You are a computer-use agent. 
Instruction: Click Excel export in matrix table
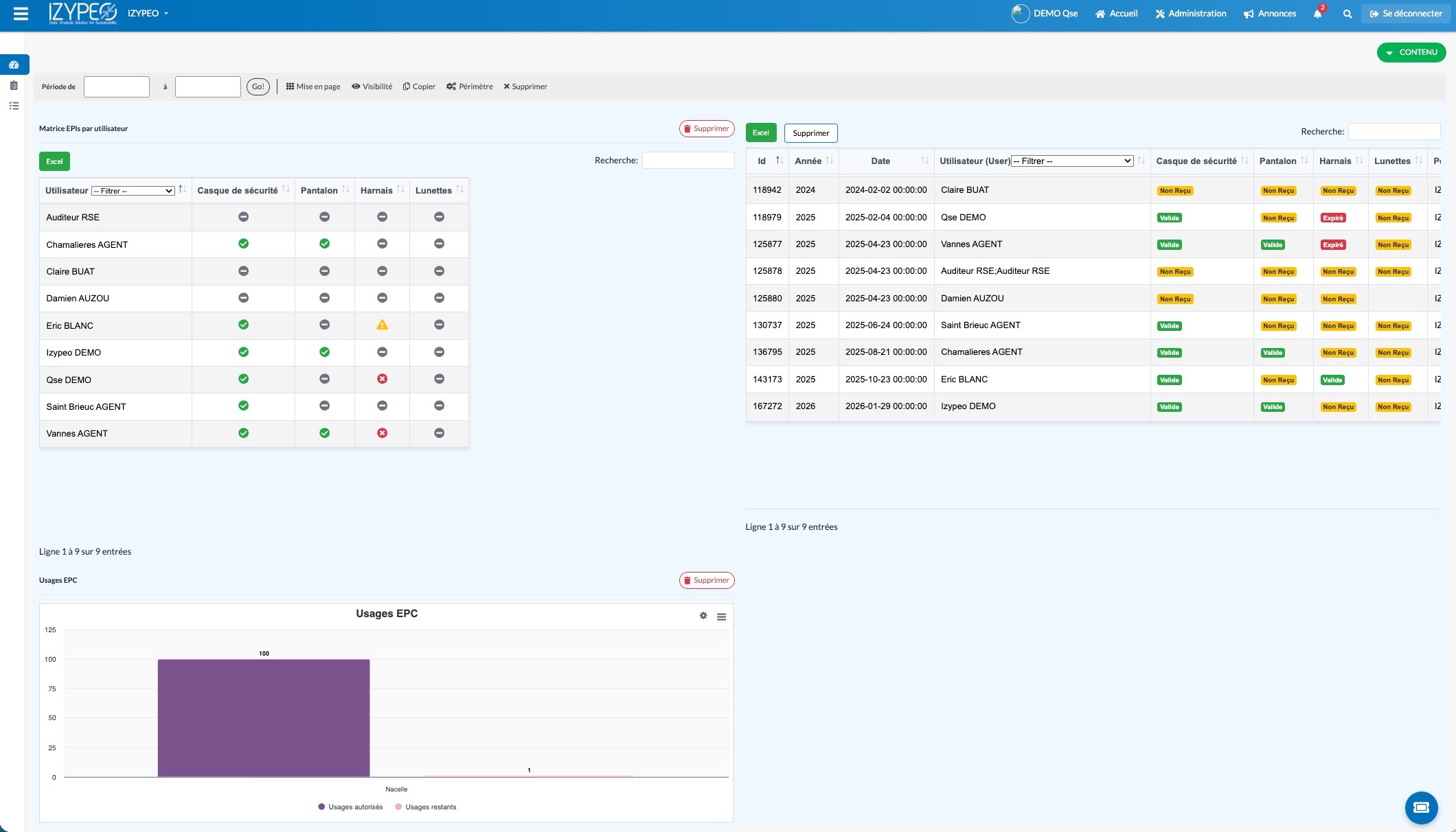click(x=54, y=161)
